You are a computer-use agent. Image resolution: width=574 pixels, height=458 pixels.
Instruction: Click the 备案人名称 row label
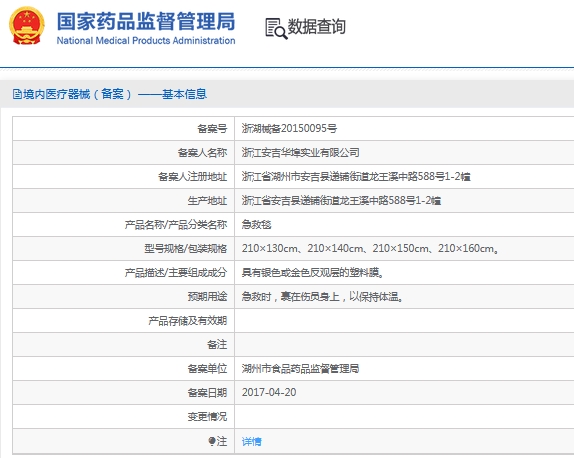202,152
